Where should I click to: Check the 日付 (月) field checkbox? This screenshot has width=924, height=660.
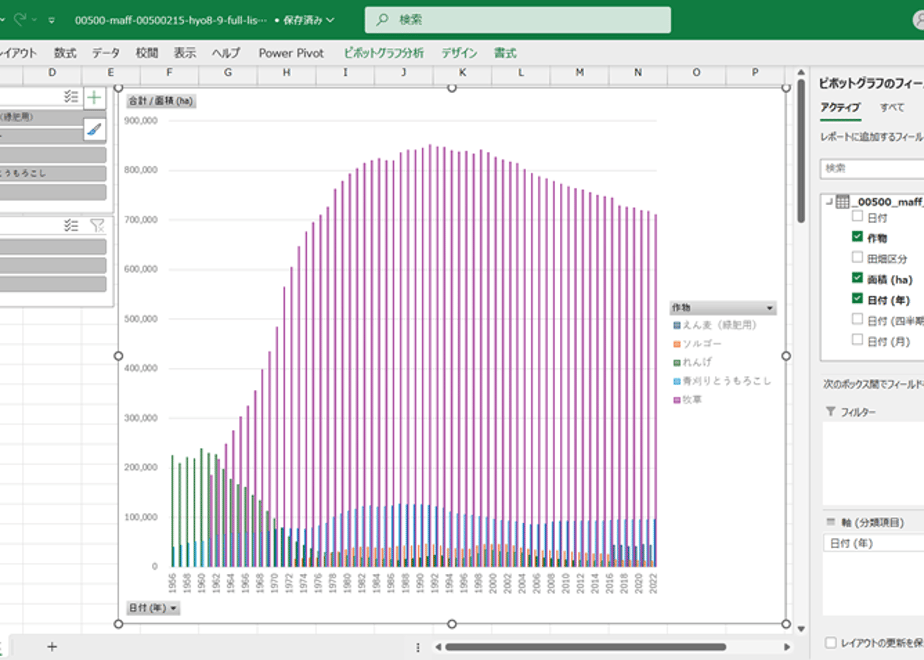pos(857,339)
